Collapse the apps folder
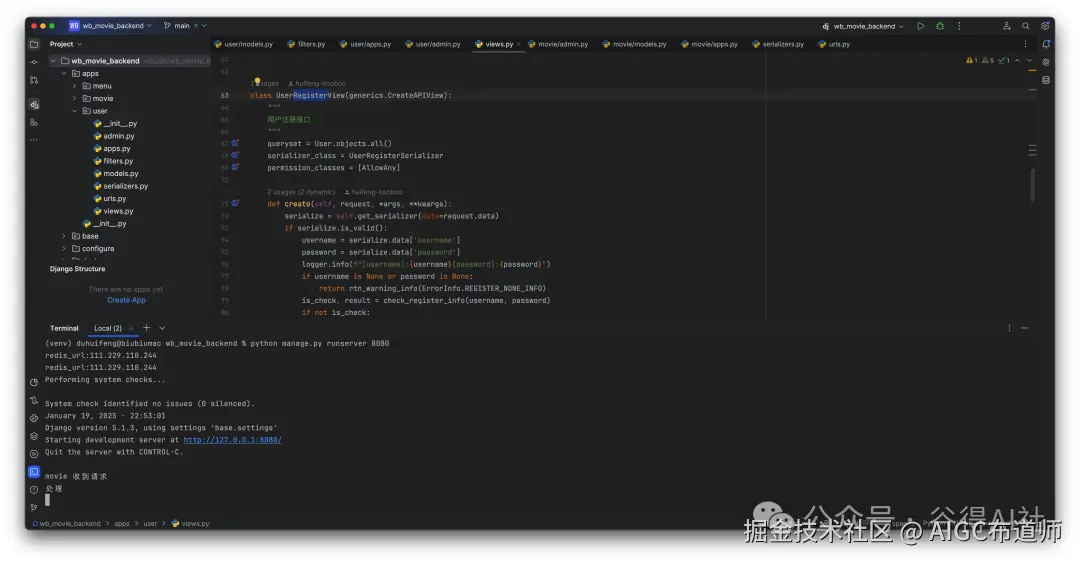Screen dimensions: 1080x563 (x=64, y=74)
